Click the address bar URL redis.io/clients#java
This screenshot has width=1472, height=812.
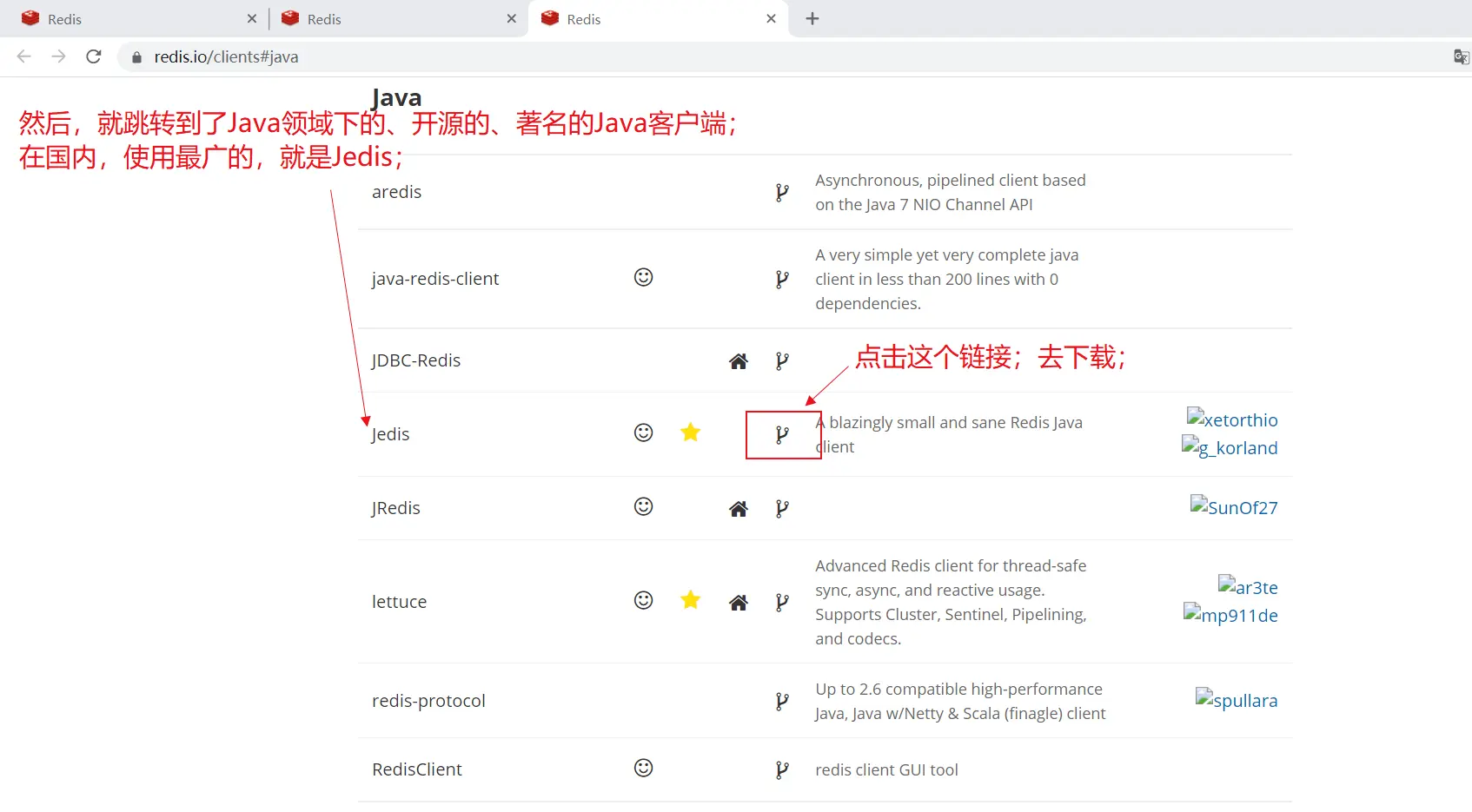tap(226, 56)
